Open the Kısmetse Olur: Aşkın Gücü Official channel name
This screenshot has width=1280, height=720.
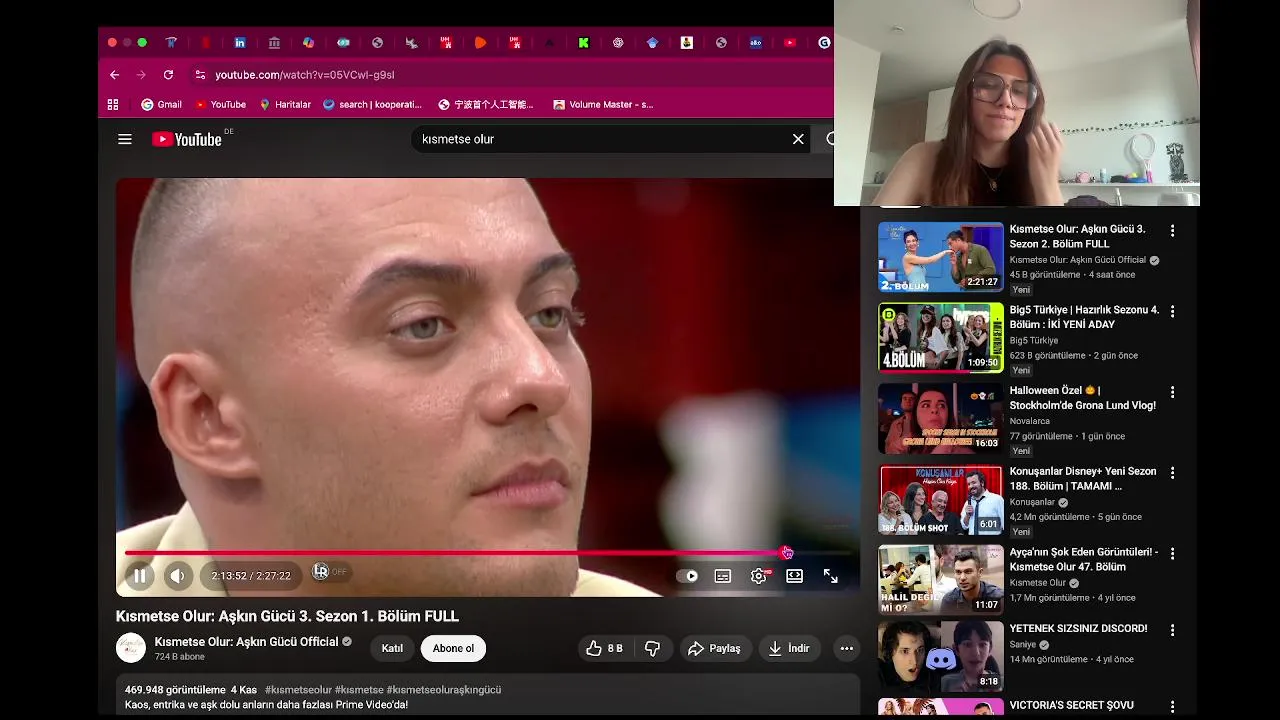point(246,641)
